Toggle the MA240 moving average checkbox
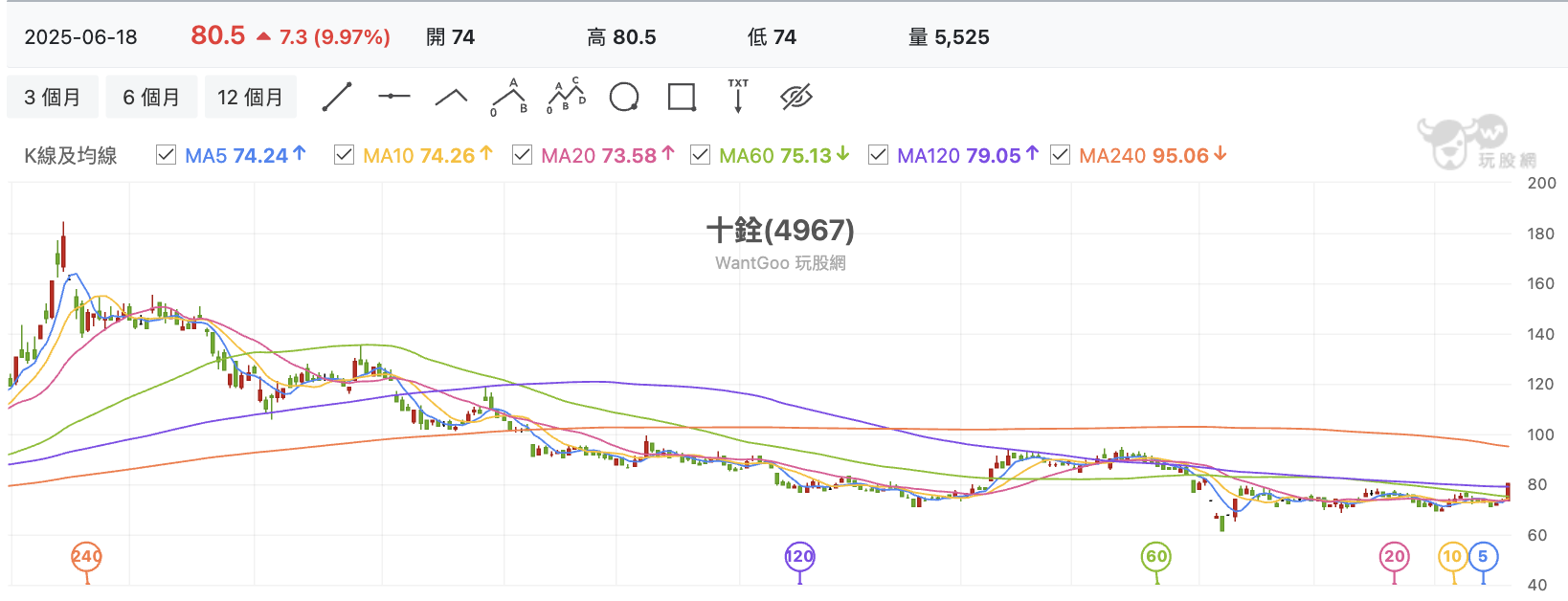 coord(1060,155)
